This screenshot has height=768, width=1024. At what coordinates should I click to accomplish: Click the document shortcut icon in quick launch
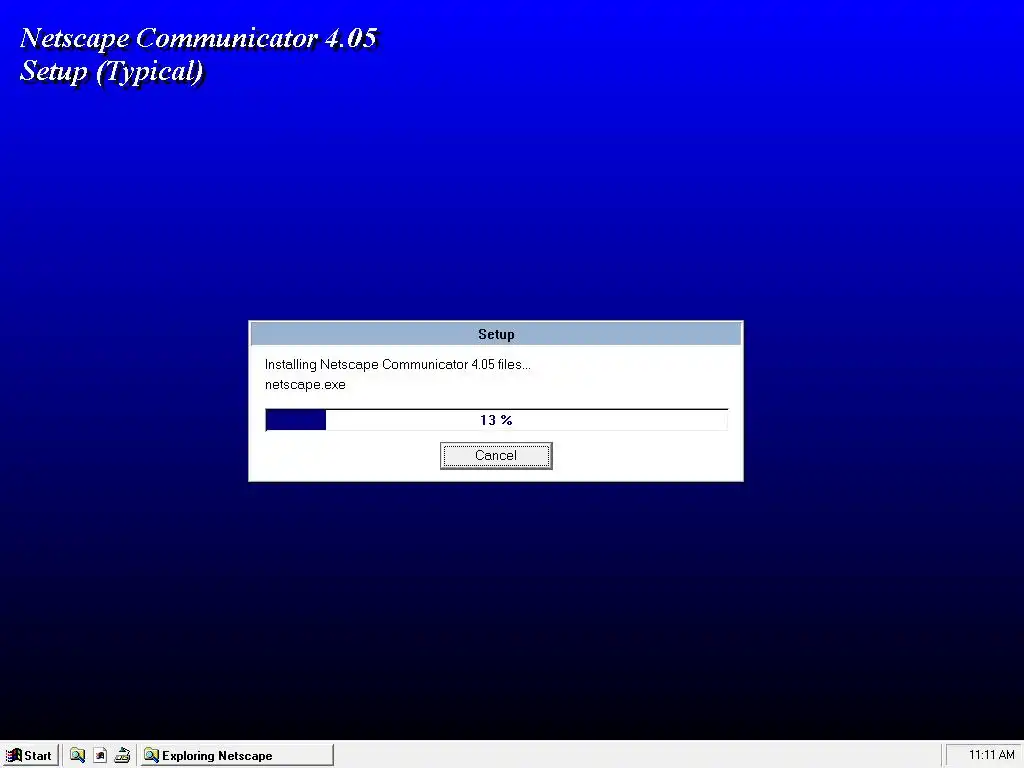pyautogui.click(x=100, y=755)
